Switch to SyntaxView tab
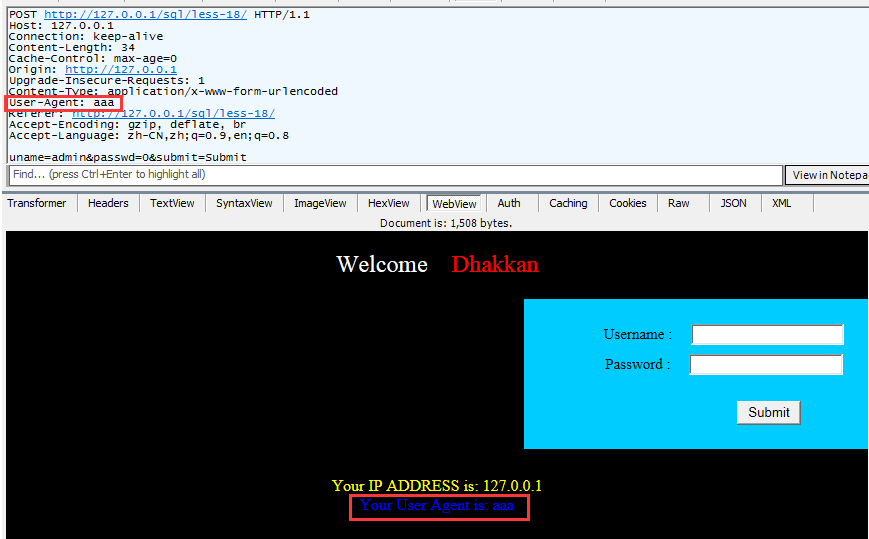This screenshot has width=869, height=539. click(244, 203)
